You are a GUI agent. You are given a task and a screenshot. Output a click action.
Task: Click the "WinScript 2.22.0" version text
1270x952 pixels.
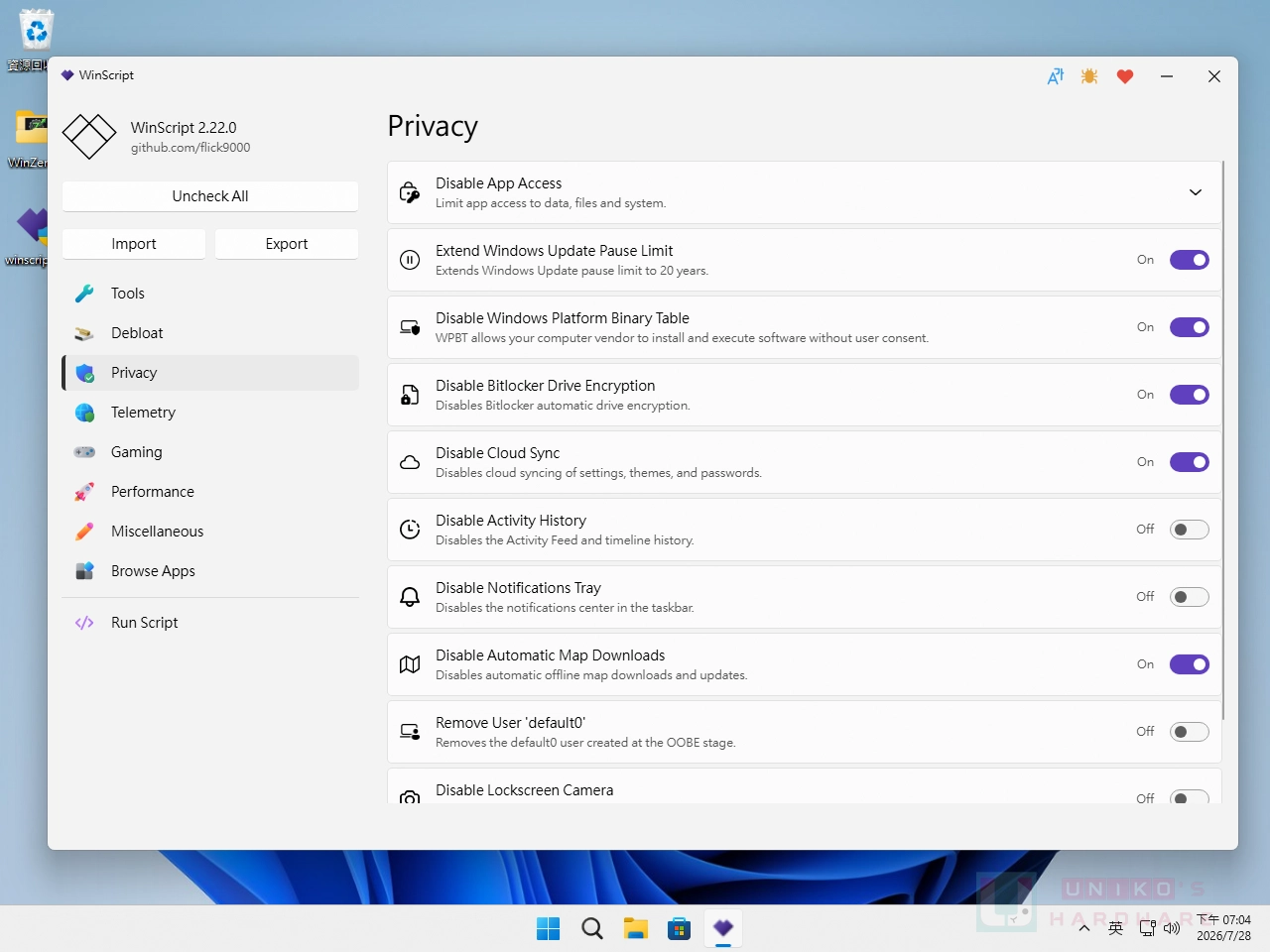pos(184,128)
